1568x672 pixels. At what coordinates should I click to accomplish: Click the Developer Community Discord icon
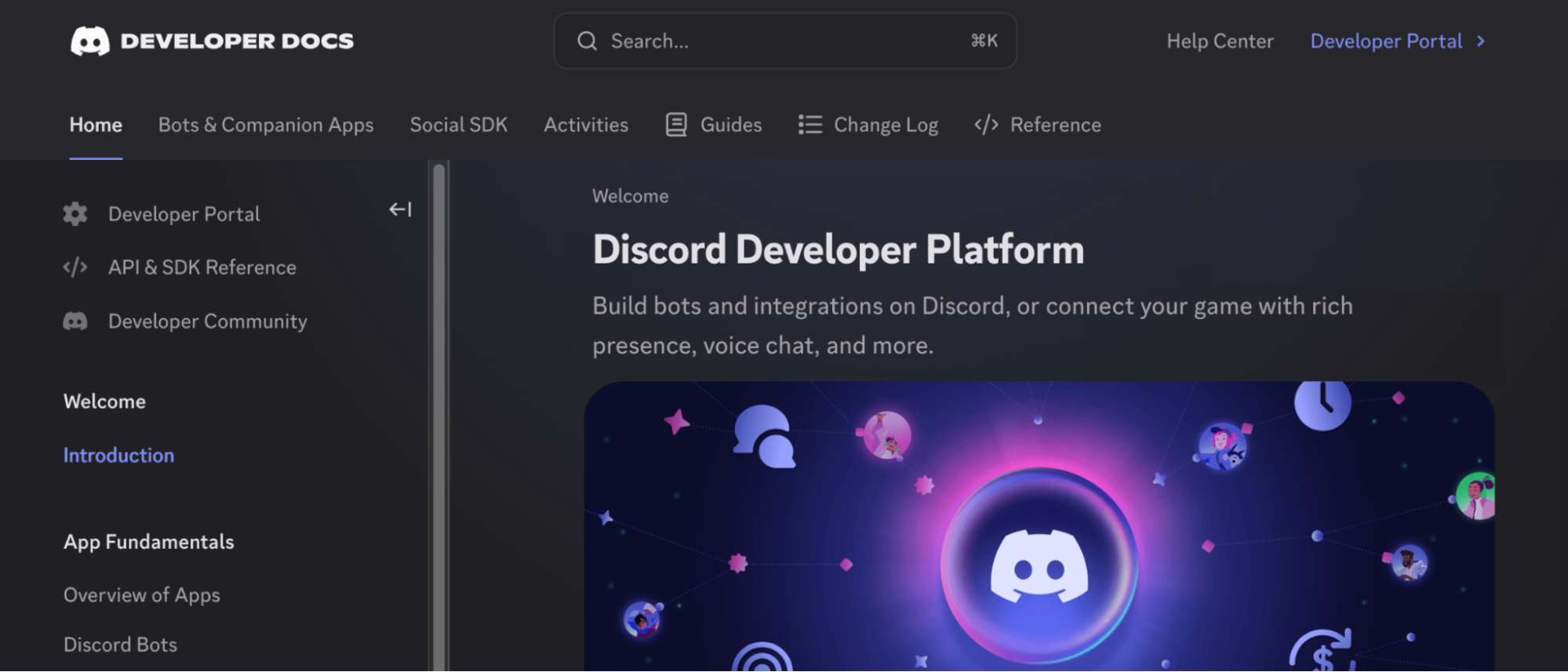click(75, 321)
